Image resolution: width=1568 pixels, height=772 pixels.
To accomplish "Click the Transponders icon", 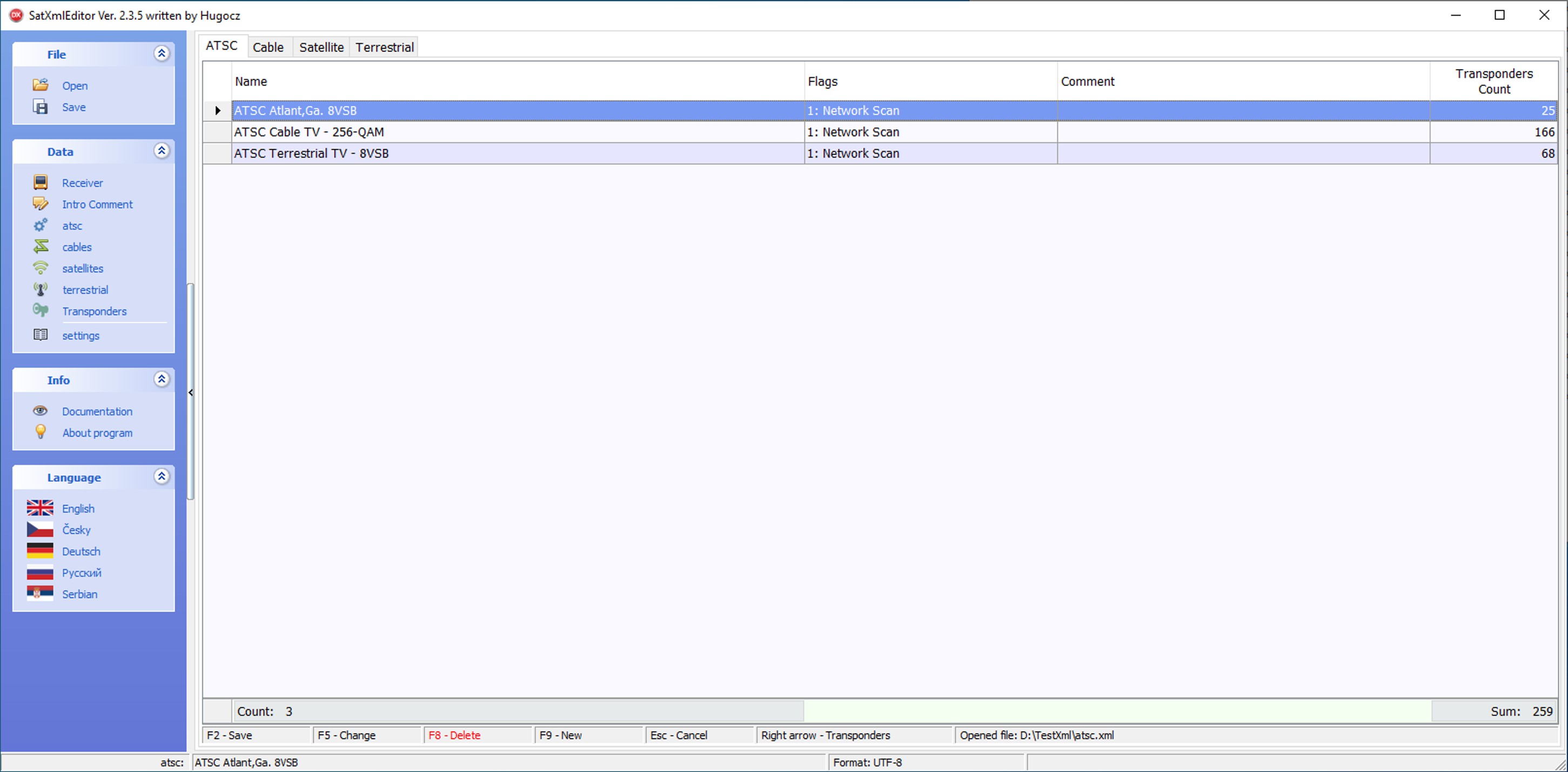I will [40, 311].
